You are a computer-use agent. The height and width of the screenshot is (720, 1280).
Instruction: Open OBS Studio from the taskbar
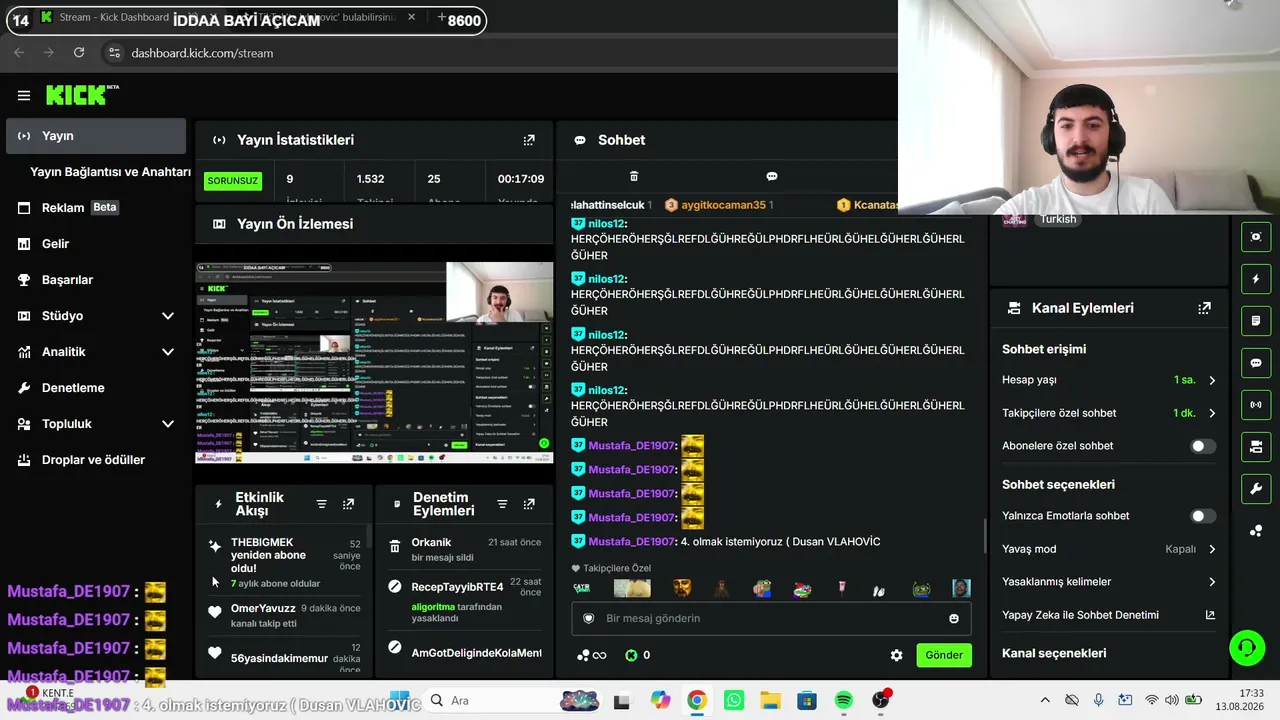click(x=881, y=700)
